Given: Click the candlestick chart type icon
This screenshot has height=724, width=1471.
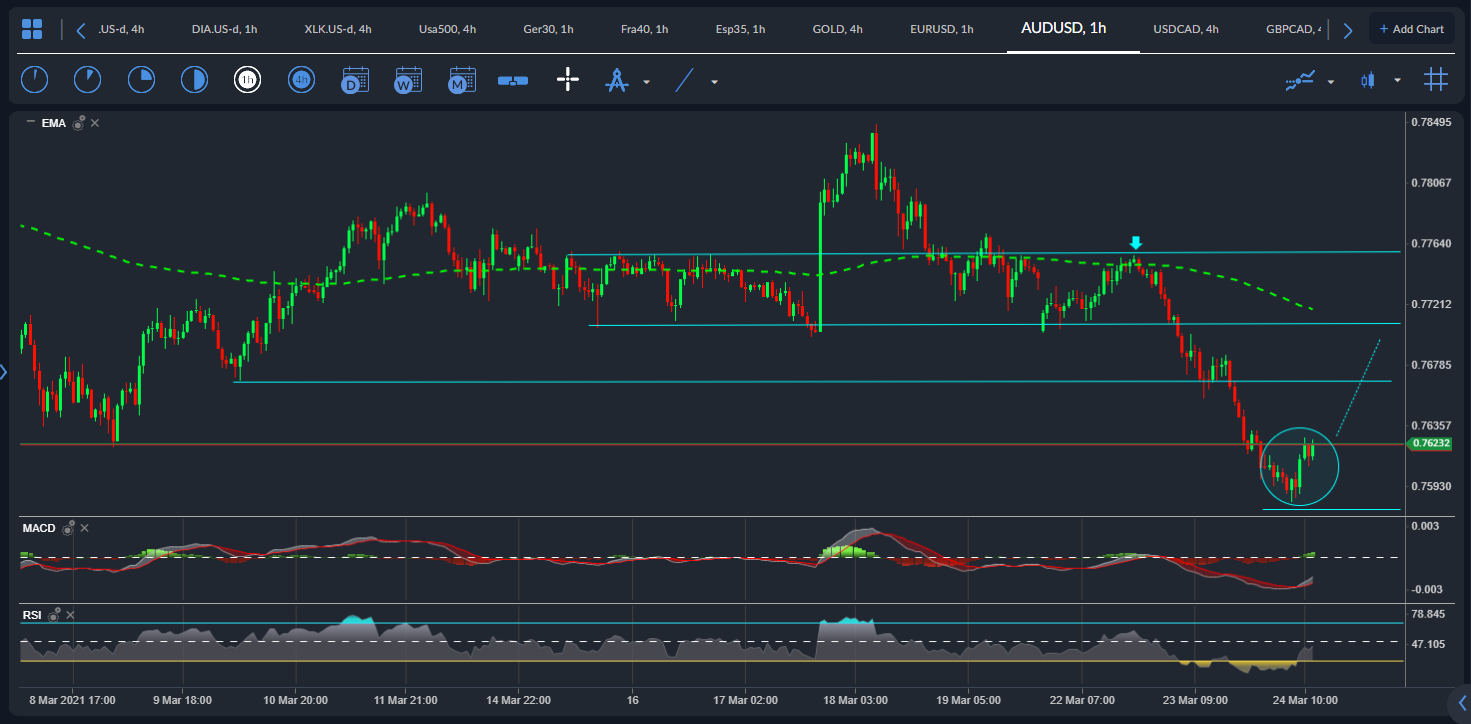Looking at the screenshot, I should click(1367, 80).
